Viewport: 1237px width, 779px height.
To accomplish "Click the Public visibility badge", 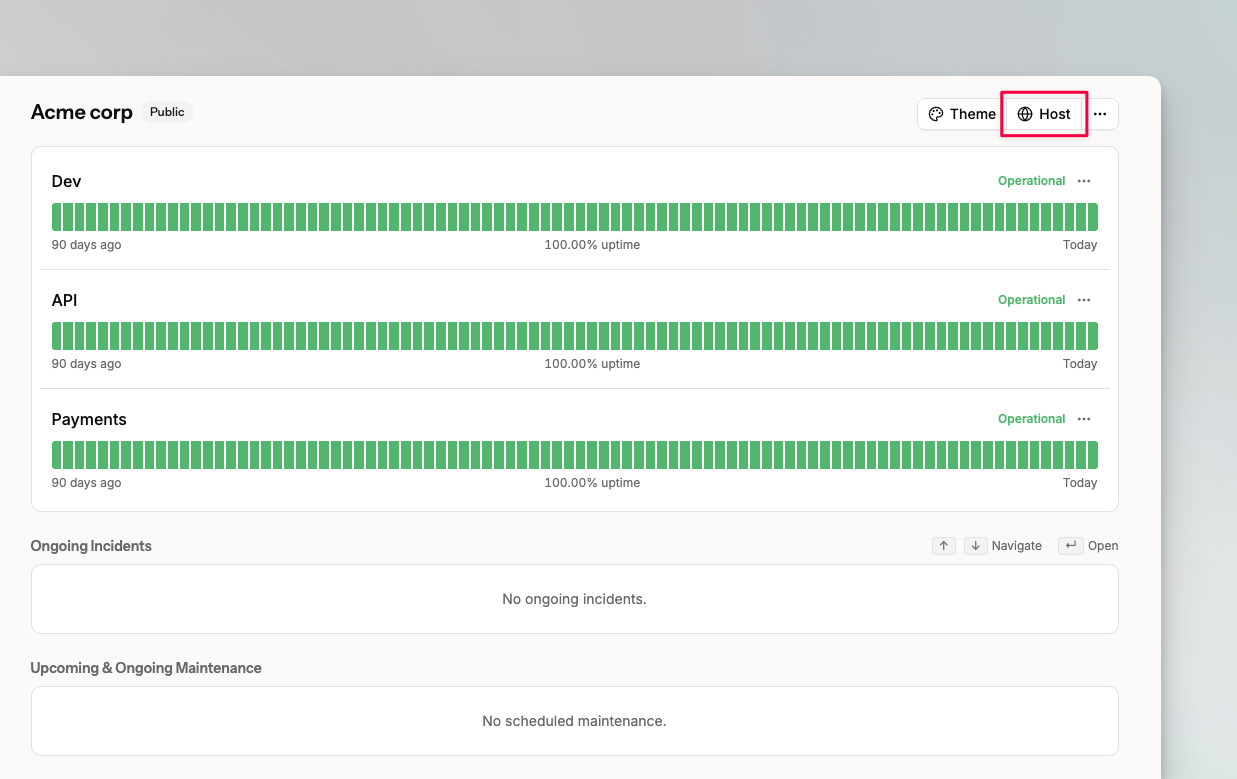I will point(167,112).
